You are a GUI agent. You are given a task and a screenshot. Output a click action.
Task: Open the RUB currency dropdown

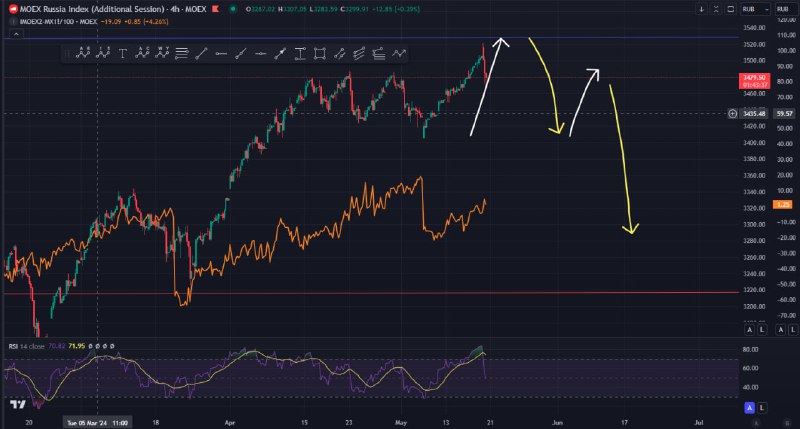(756, 9)
